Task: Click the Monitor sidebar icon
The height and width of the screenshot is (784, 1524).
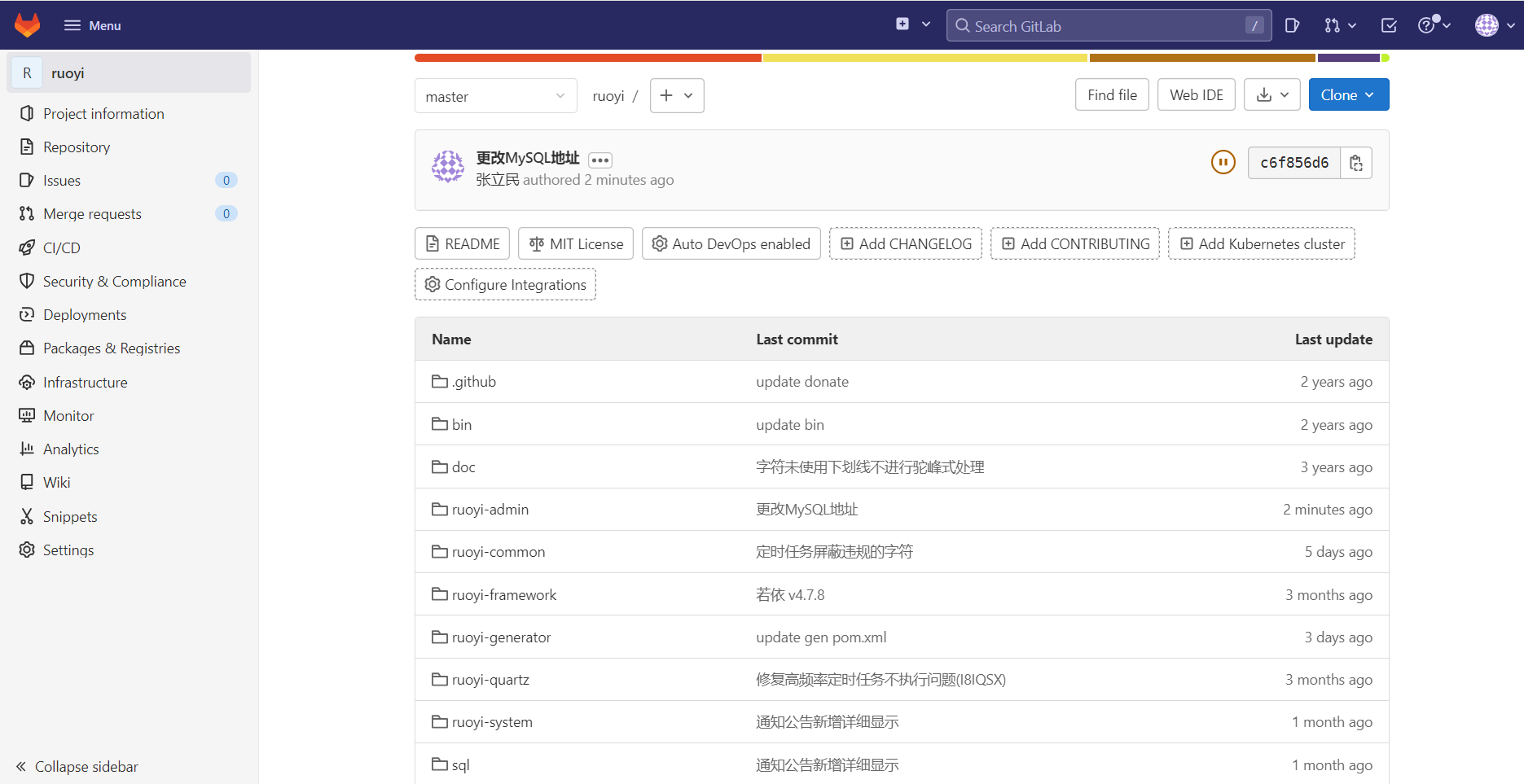Action: [x=27, y=415]
